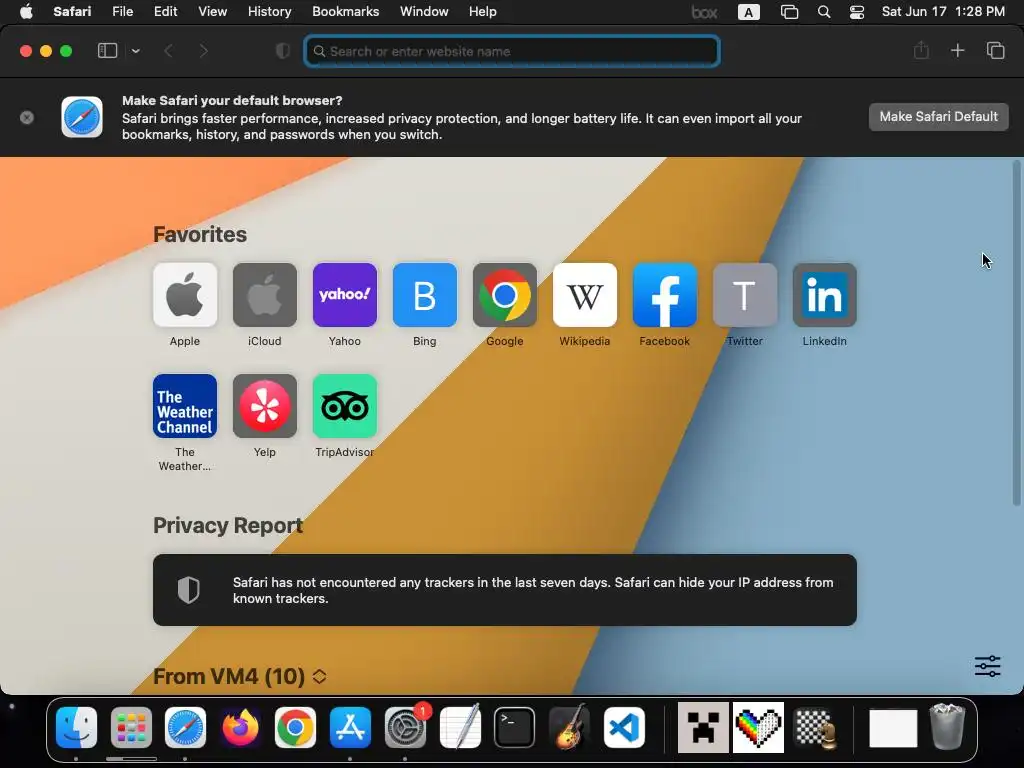The height and width of the screenshot is (768, 1024).
Task: Open the Yahoo favorite
Action: pyautogui.click(x=345, y=295)
